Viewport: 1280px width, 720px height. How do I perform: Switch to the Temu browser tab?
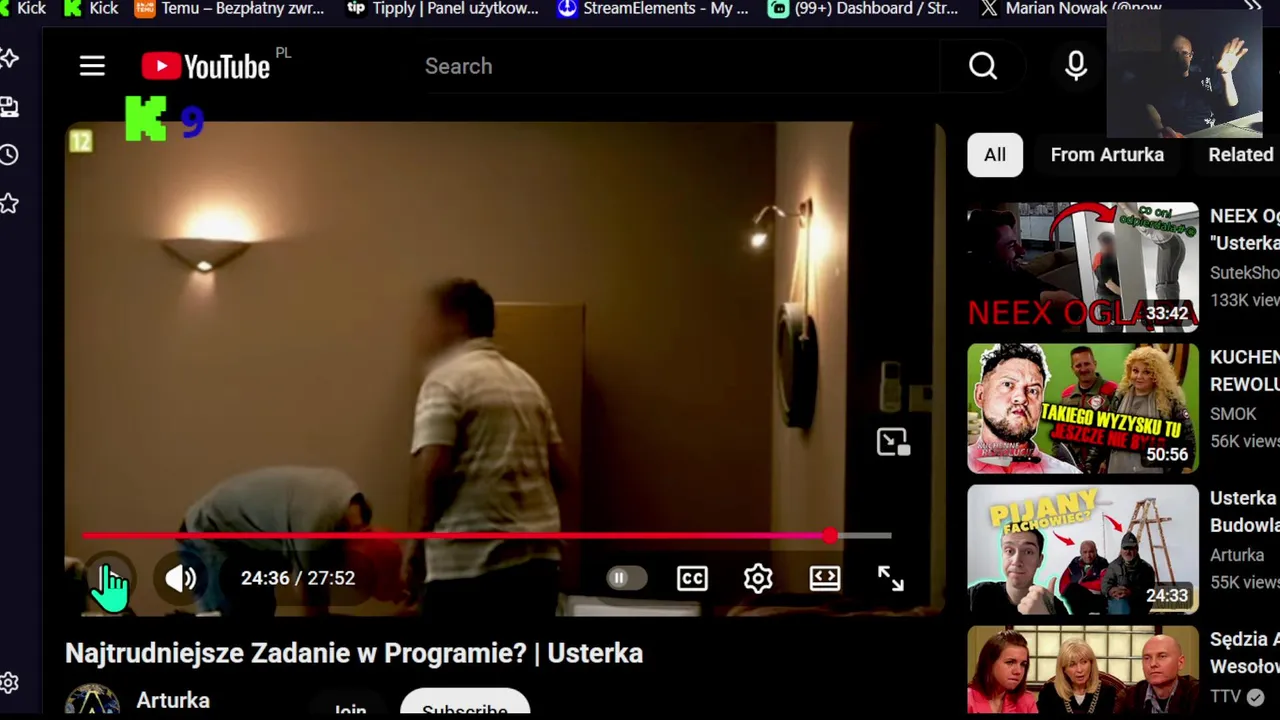pos(230,8)
